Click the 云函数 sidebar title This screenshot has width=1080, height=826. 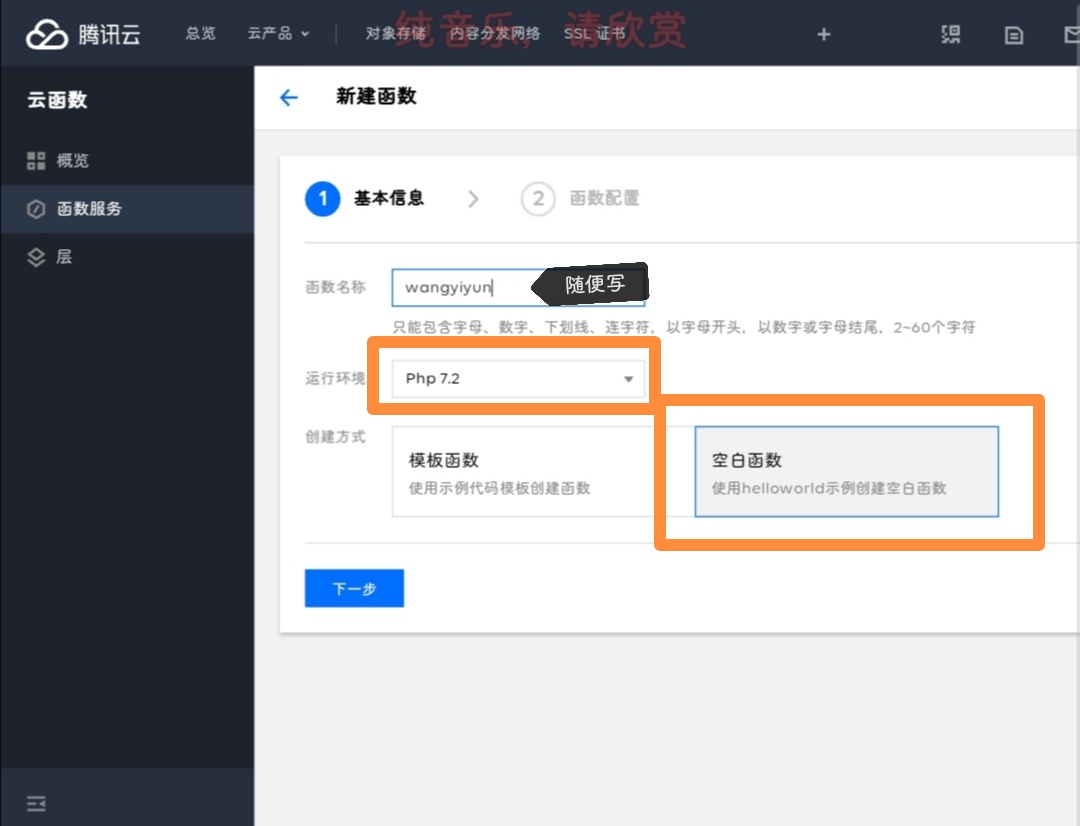tap(57, 100)
